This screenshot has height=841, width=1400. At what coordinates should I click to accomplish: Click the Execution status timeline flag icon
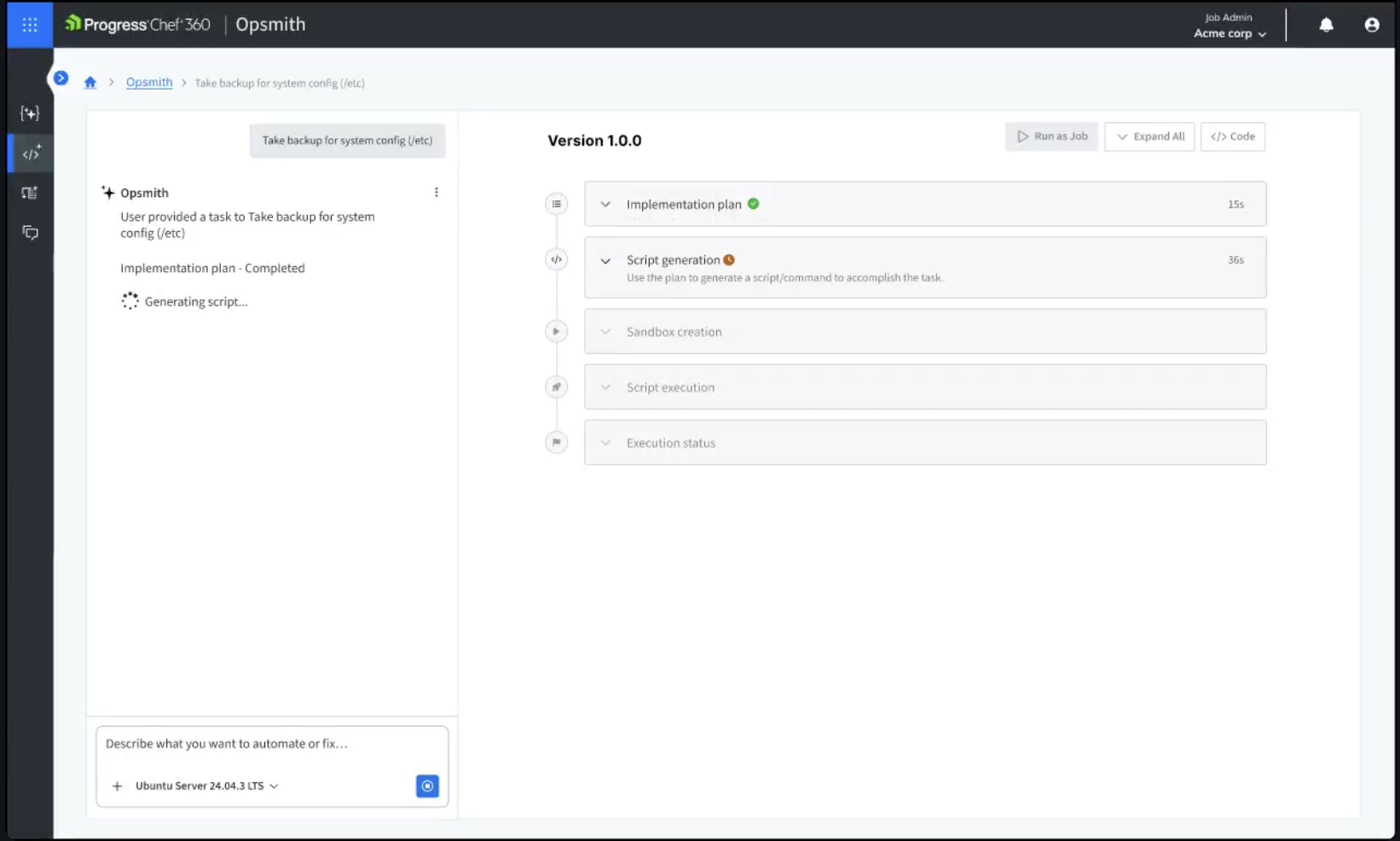[x=556, y=443]
